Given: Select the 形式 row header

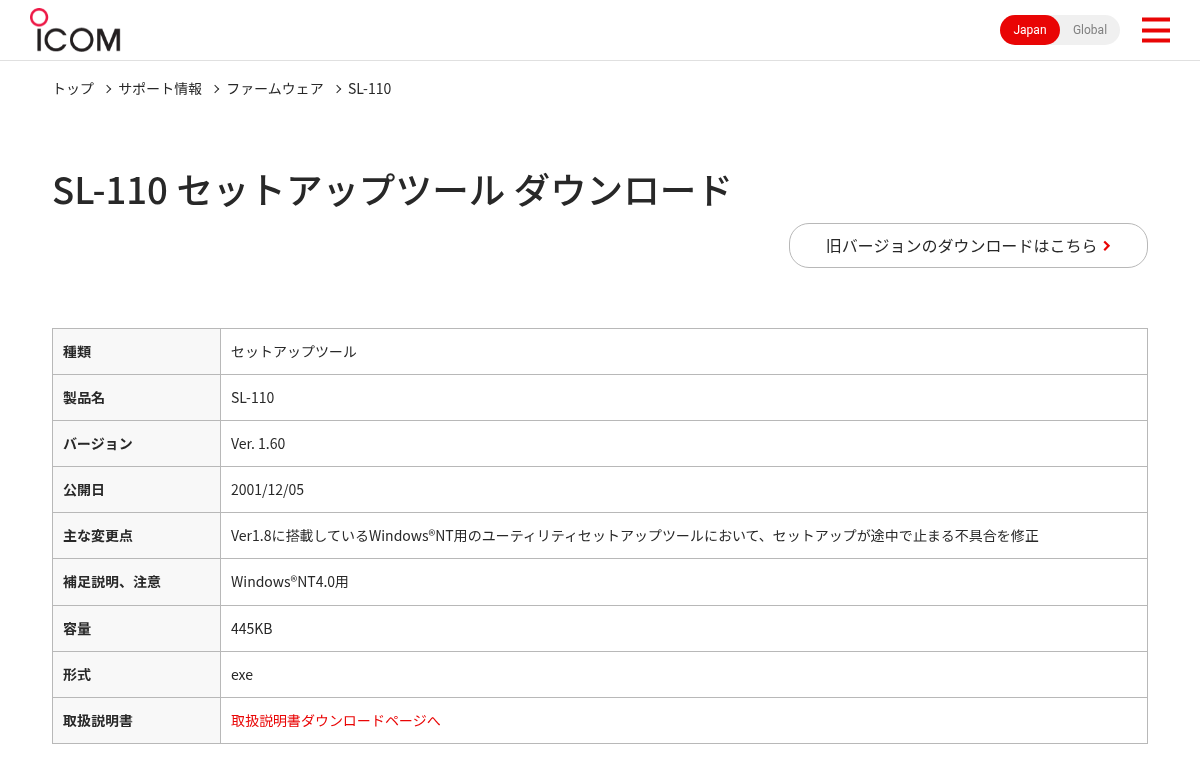Looking at the screenshot, I should point(136,674).
